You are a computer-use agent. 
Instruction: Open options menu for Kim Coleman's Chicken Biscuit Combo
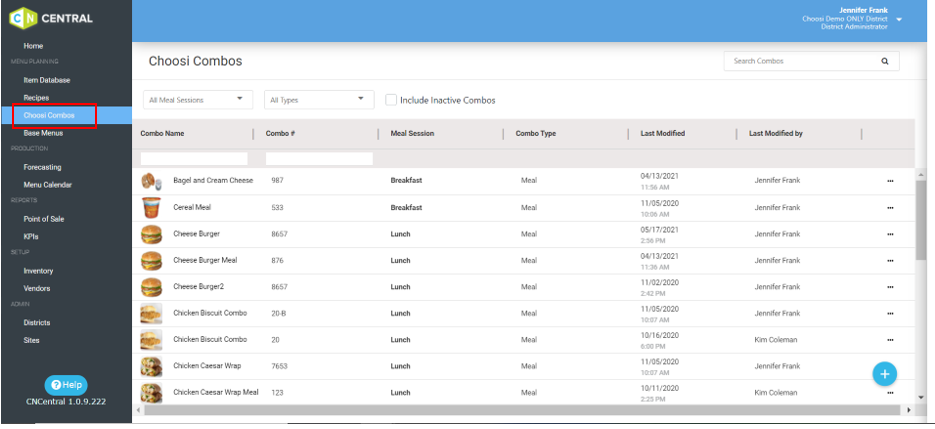point(890,340)
